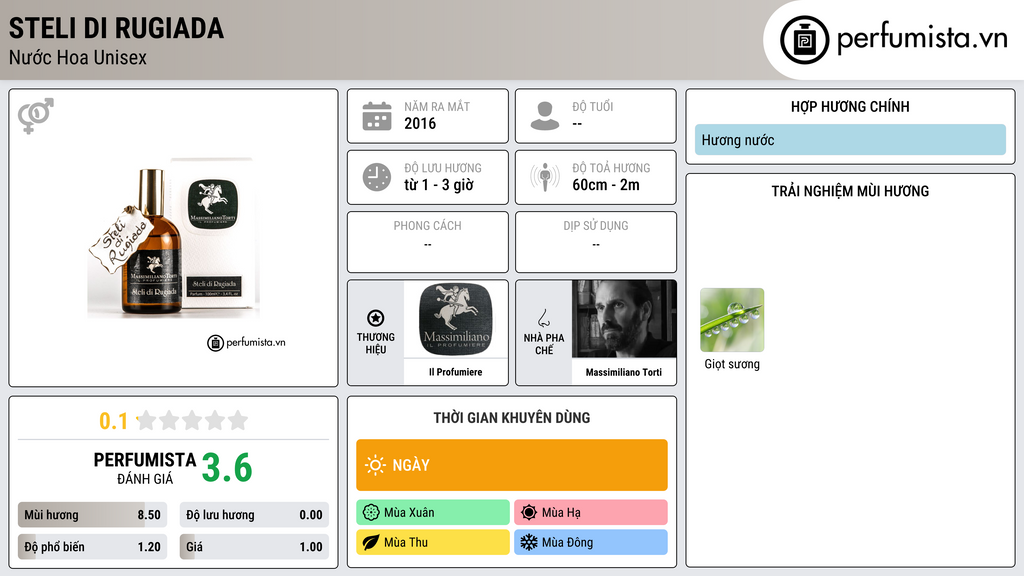This screenshot has width=1024, height=576.
Task: Select the green Mùa Xuân season bar
Action: click(433, 513)
